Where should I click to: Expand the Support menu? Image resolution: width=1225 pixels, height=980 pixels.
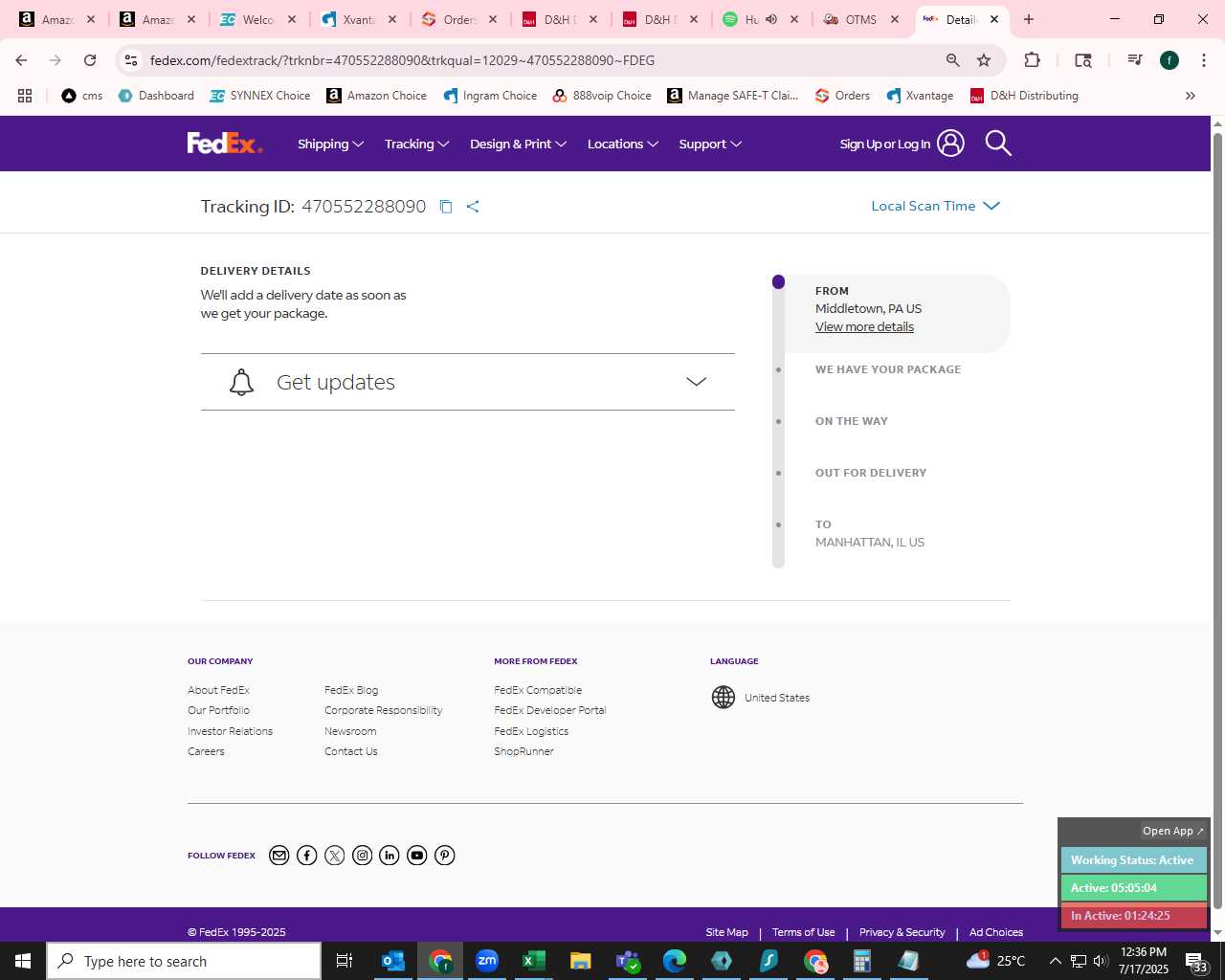[710, 144]
